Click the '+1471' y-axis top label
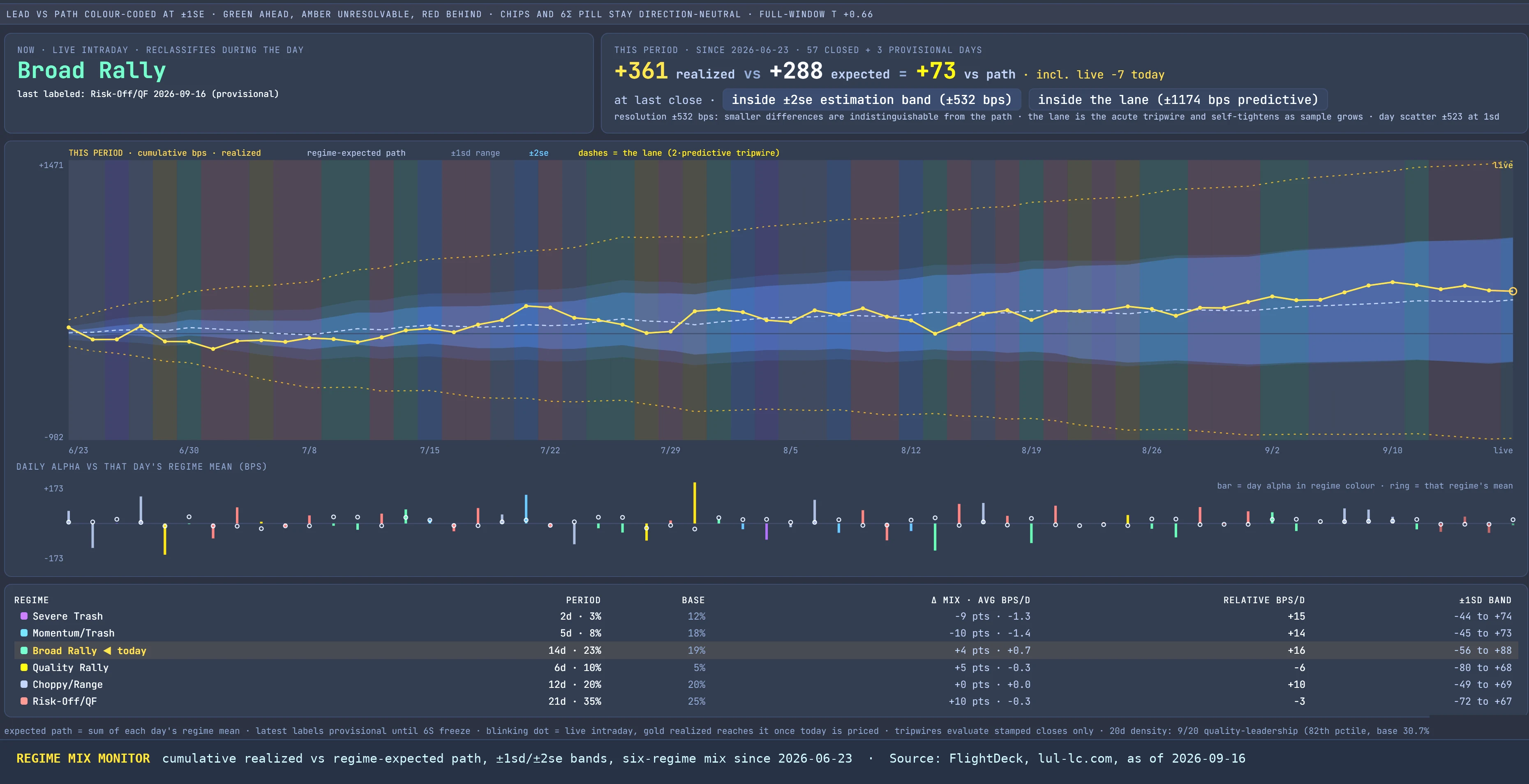This screenshot has height=784, width=1529. tap(51, 165)
